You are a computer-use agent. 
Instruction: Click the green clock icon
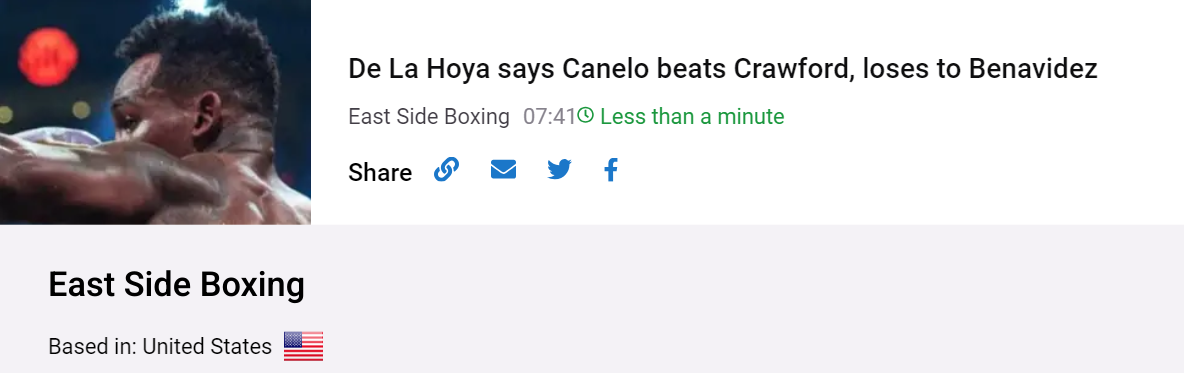pyautogui.click(x=585, y=116)
